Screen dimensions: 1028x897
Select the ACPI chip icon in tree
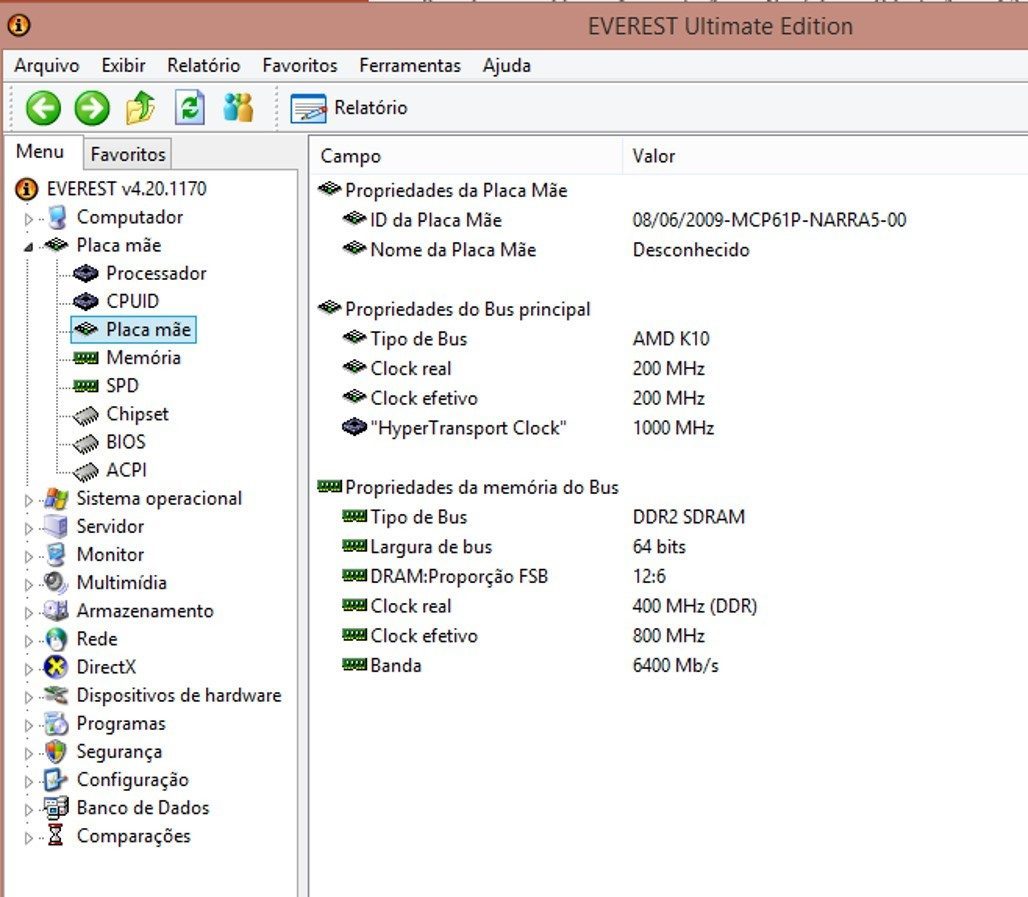click(86, 471)
